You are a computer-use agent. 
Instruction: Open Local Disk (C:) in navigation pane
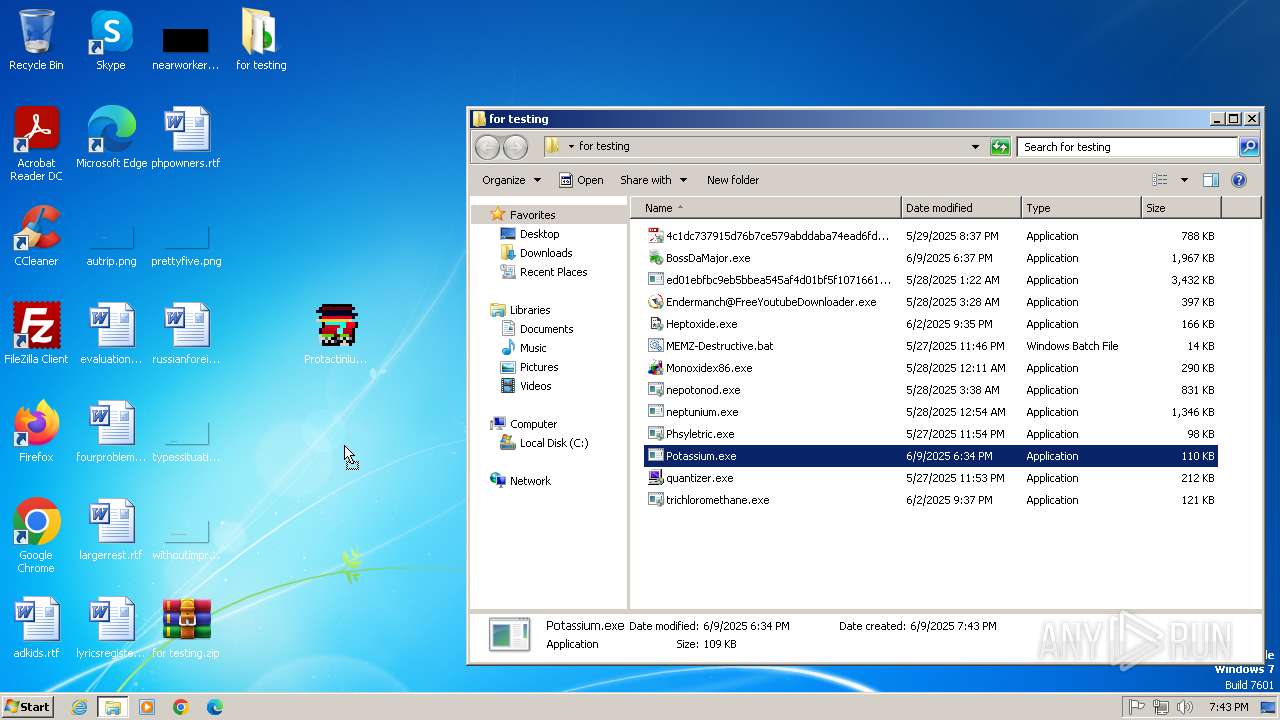[x=554, y=443]
